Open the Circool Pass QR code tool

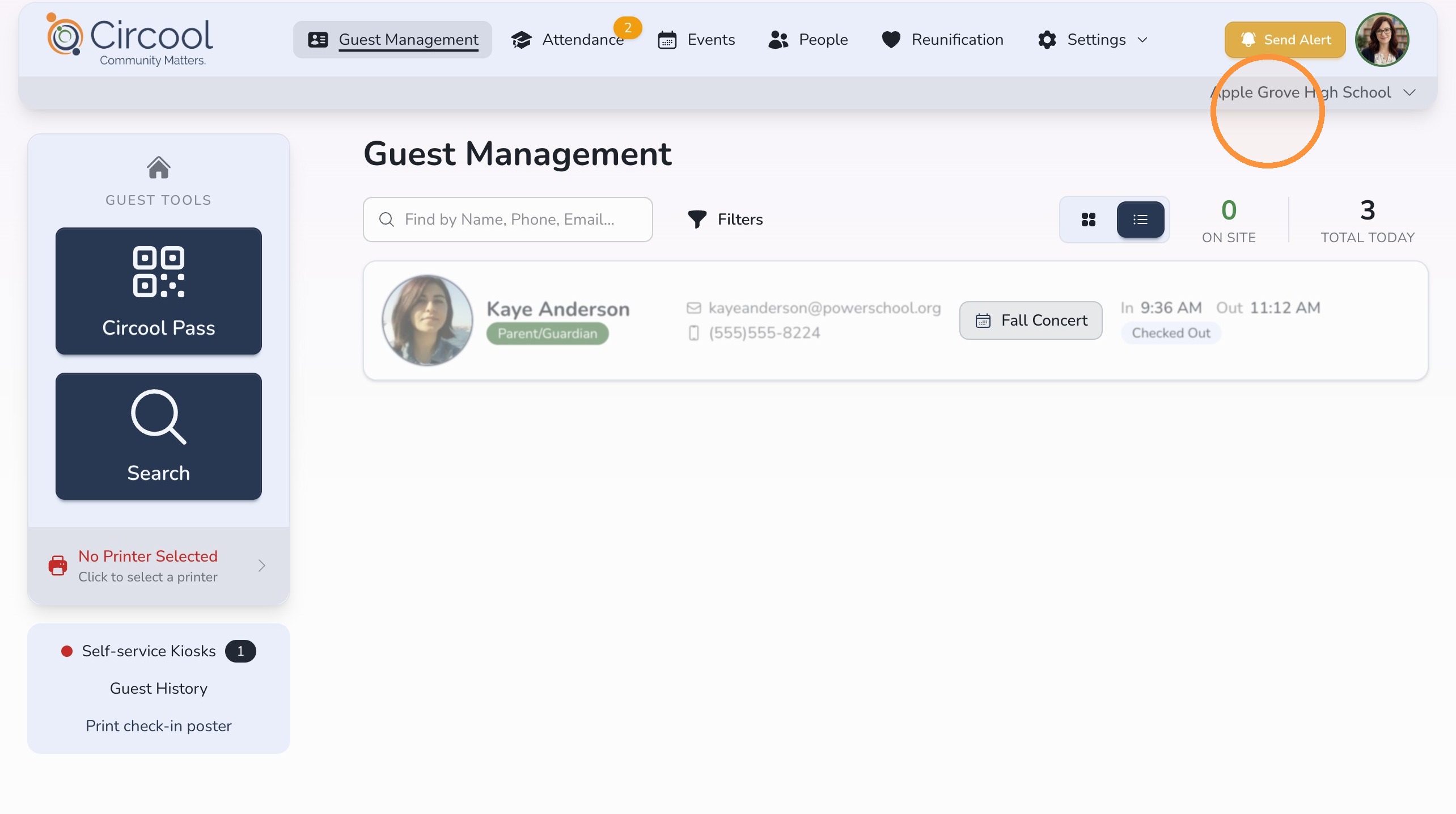(x=159, y=291)
